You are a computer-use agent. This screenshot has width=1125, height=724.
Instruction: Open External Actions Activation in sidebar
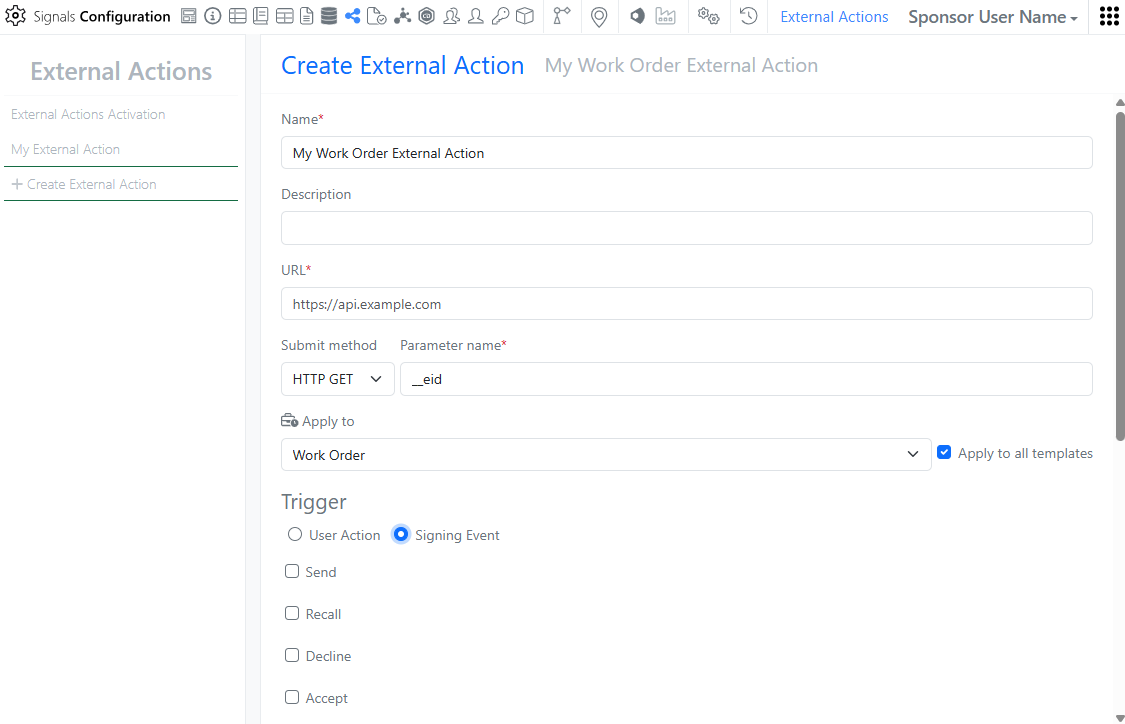pos(88,114)
